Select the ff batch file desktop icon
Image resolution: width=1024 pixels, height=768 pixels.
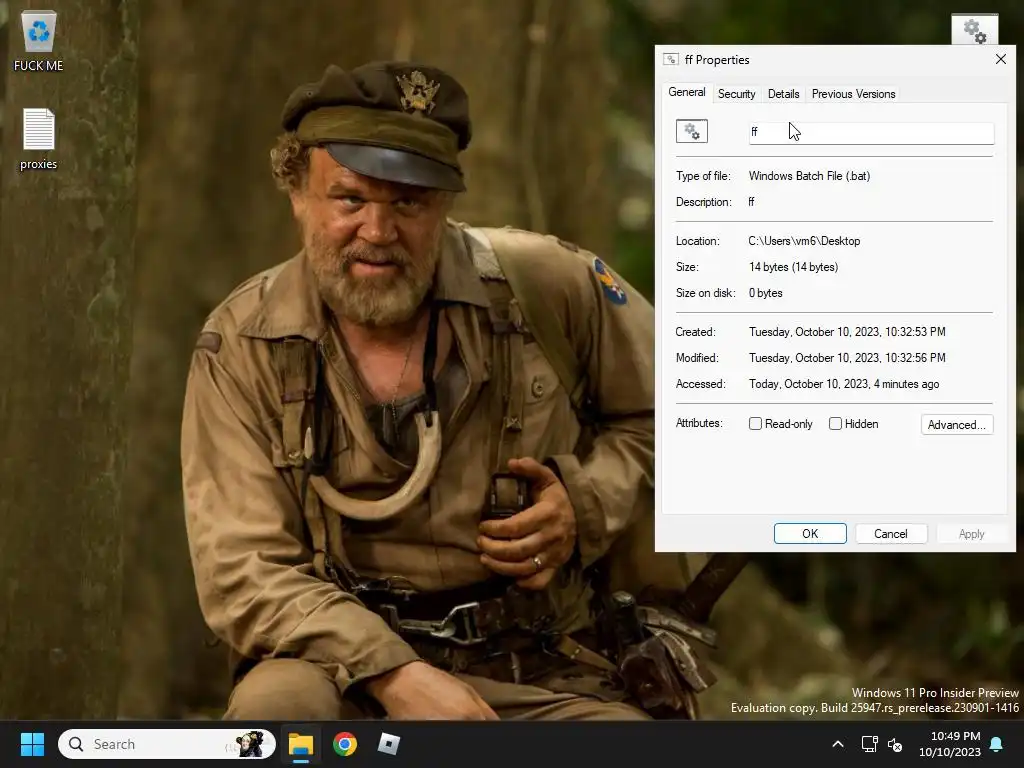[974, 29]
